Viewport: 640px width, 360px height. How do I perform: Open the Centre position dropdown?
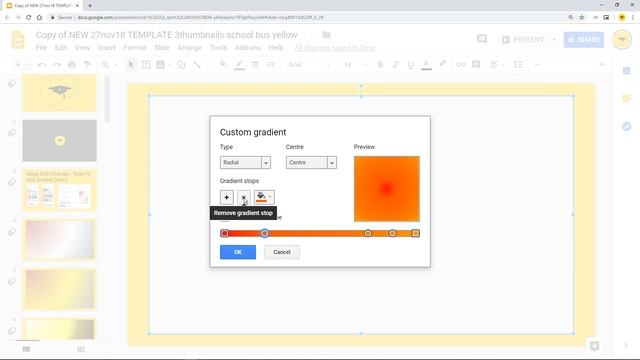[311, 162]
